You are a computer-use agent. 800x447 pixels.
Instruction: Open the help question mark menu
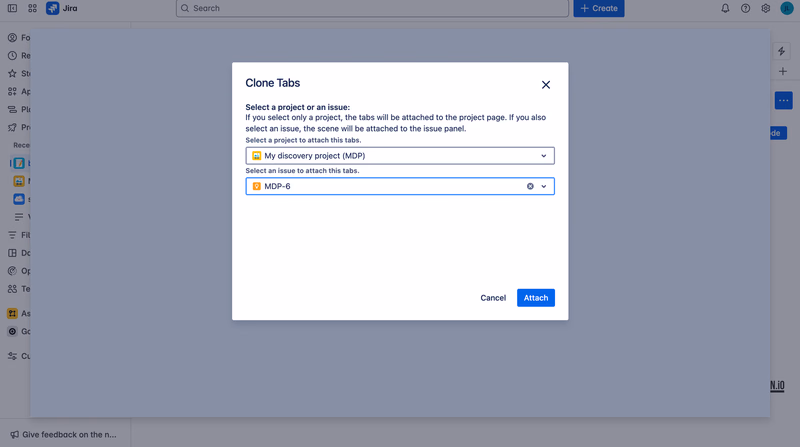coord(745,8)
